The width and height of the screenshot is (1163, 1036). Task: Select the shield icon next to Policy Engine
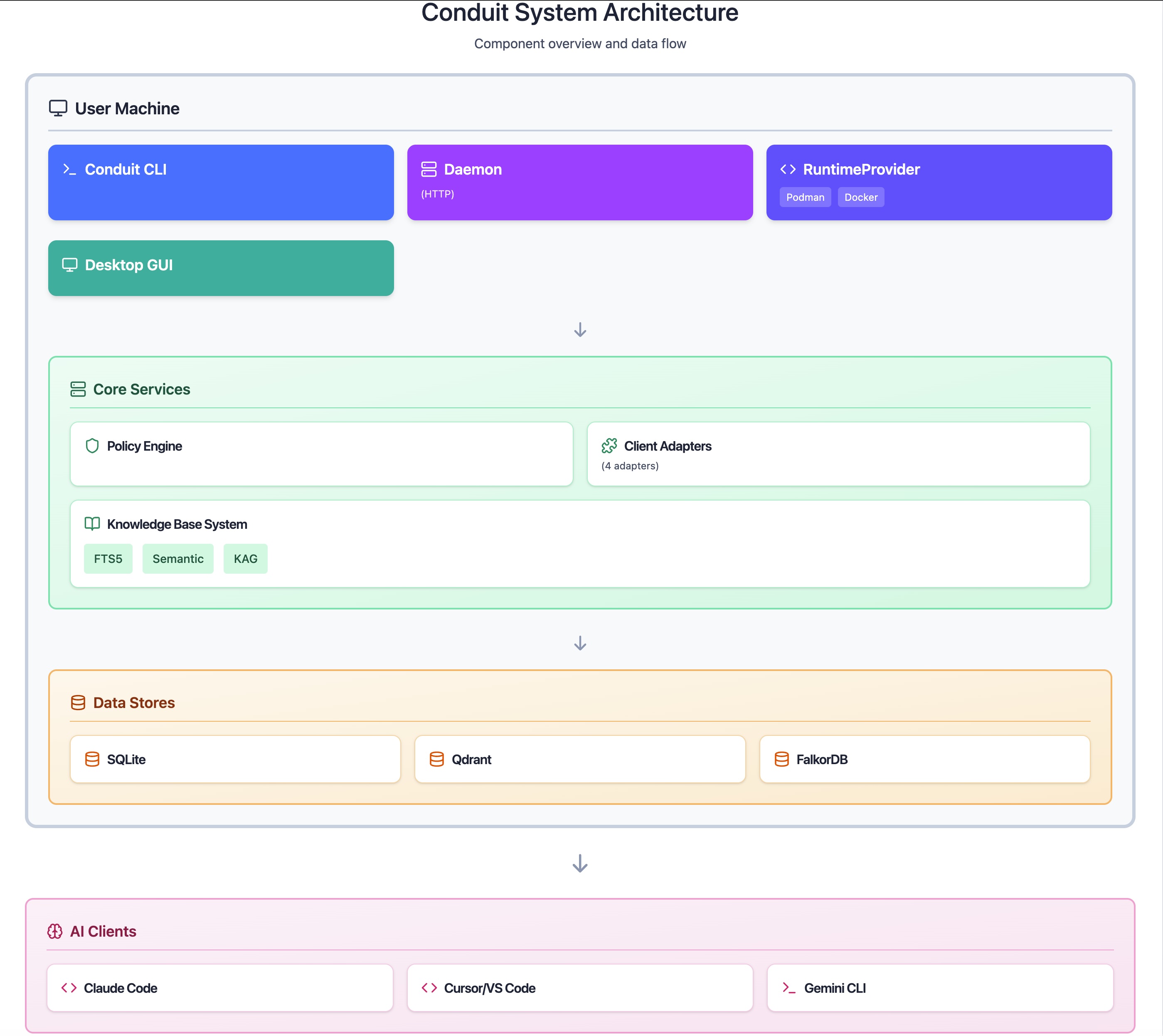coord(93,446)
